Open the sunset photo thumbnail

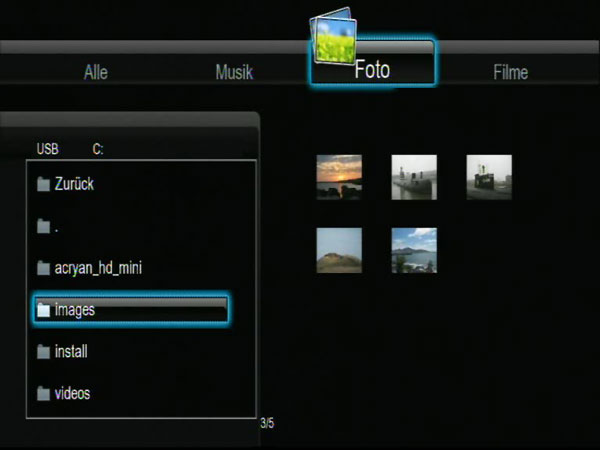coord(339,177)
